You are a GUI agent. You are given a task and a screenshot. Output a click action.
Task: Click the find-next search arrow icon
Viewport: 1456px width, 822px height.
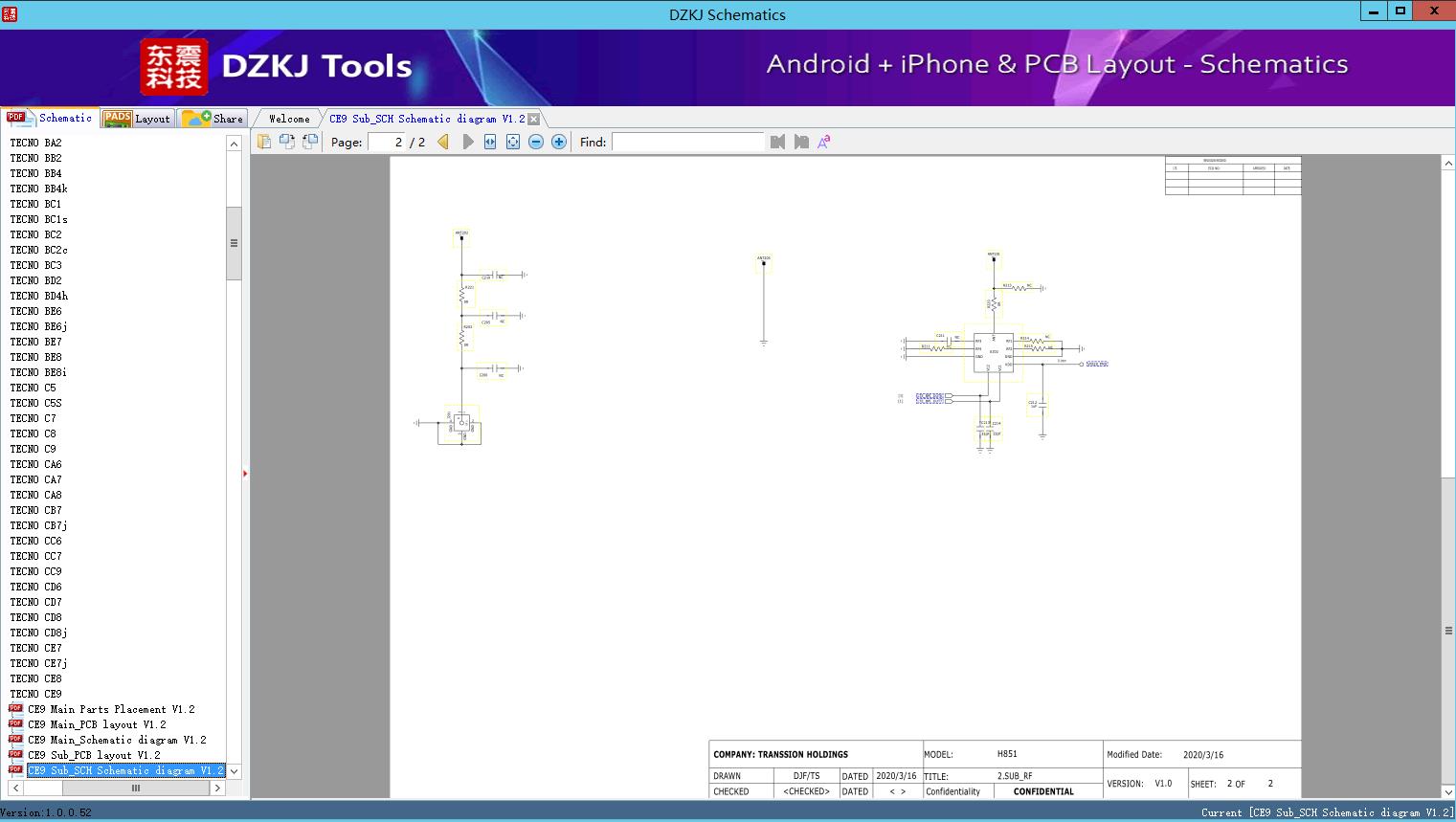[x=801, y=141]
